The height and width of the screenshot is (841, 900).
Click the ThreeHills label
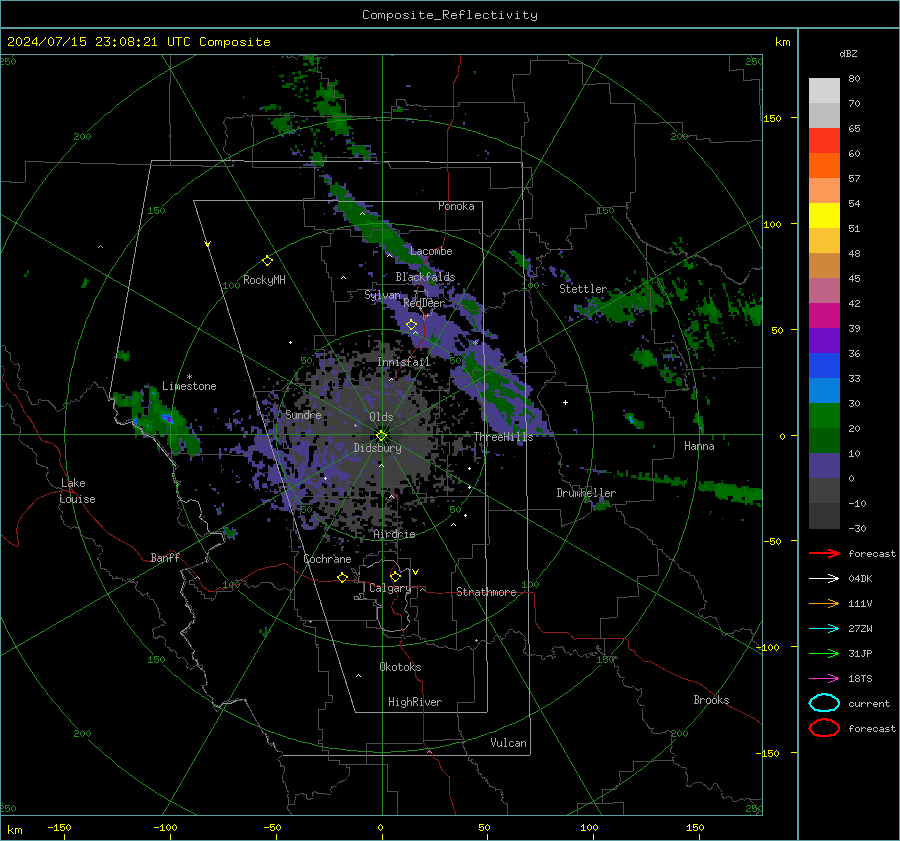click(503, 437)
